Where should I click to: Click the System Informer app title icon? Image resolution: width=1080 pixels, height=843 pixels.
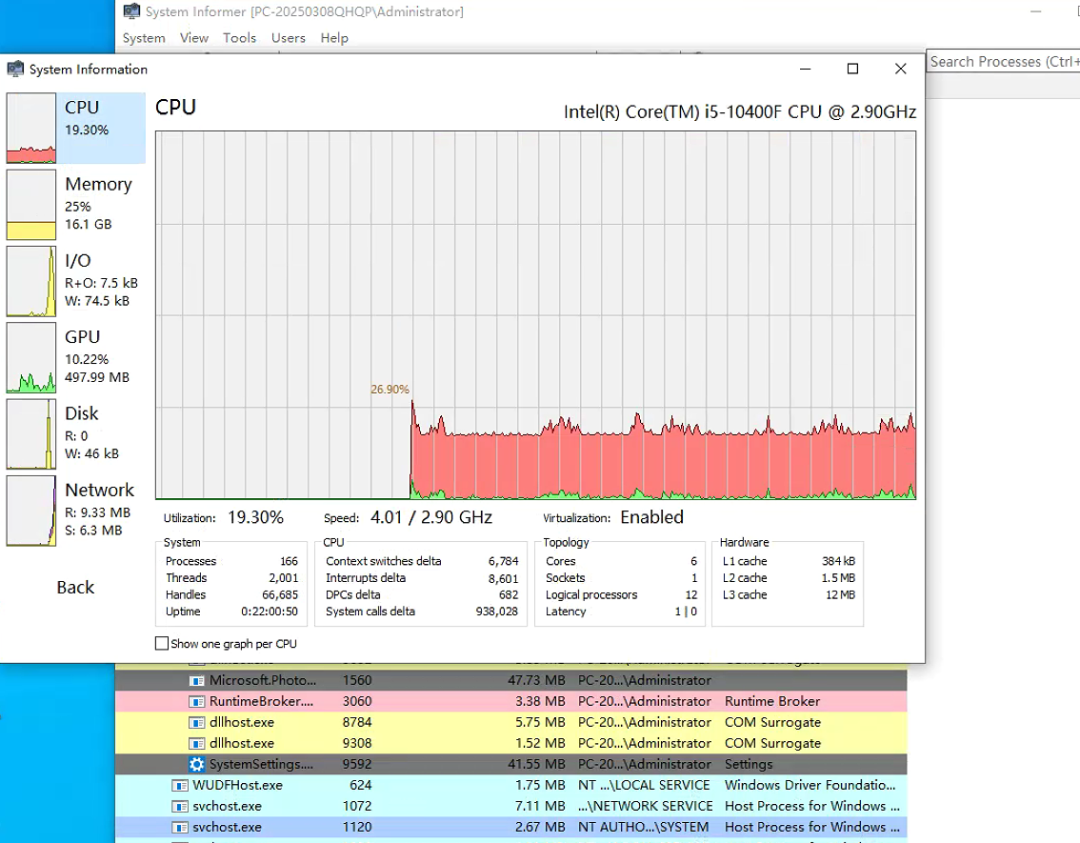(132, 11)
